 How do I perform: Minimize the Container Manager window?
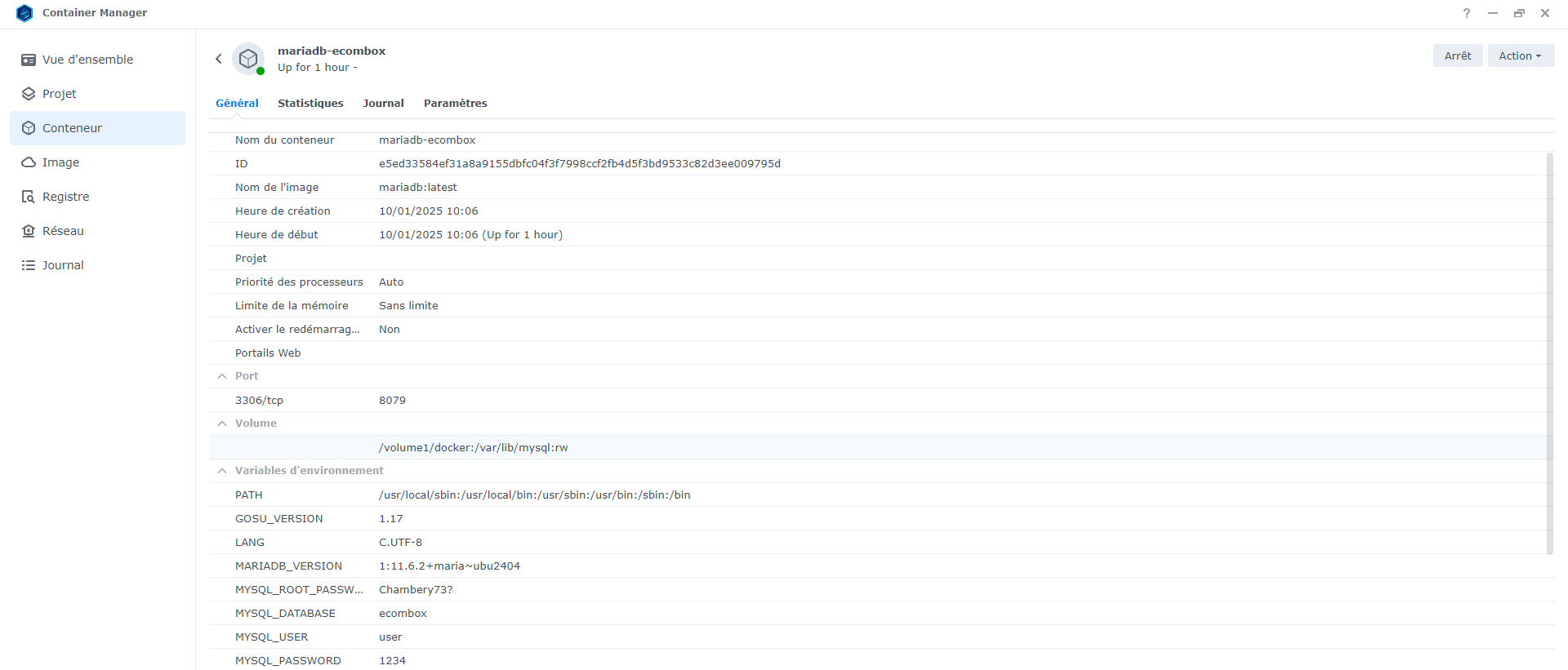tap(1493, 13)
